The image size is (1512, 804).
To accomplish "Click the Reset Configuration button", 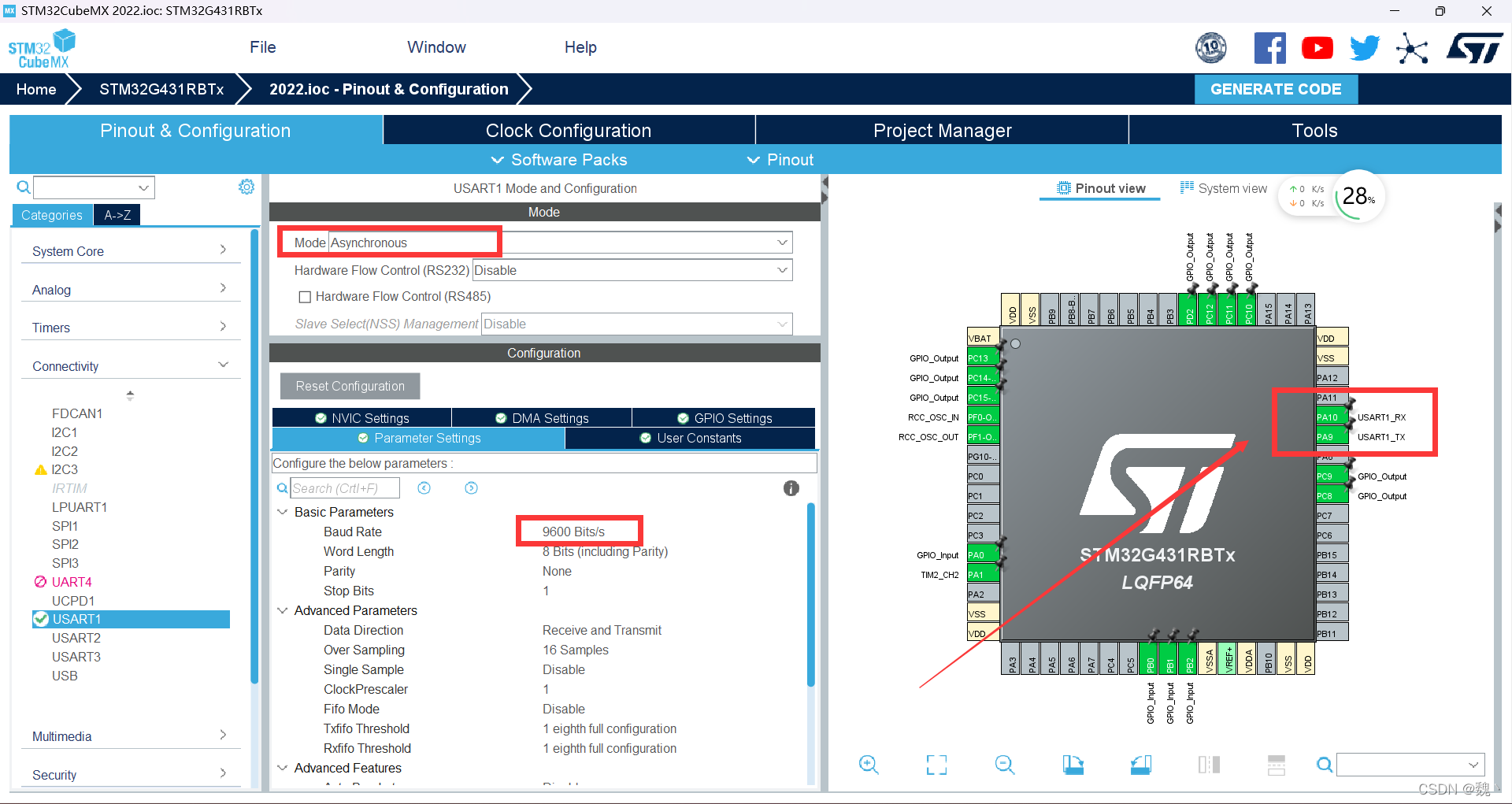I will (x=350, y=386).
